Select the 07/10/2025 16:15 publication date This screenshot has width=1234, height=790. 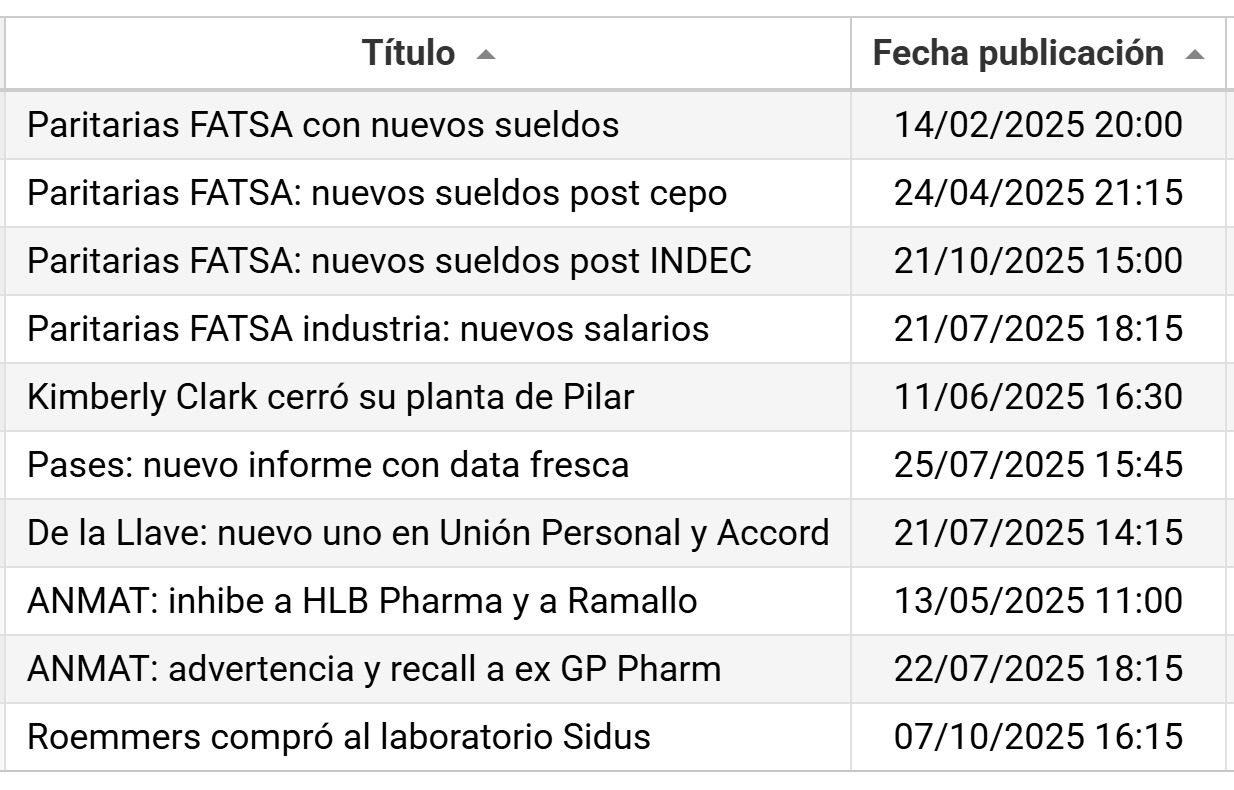pos(1038,737)
